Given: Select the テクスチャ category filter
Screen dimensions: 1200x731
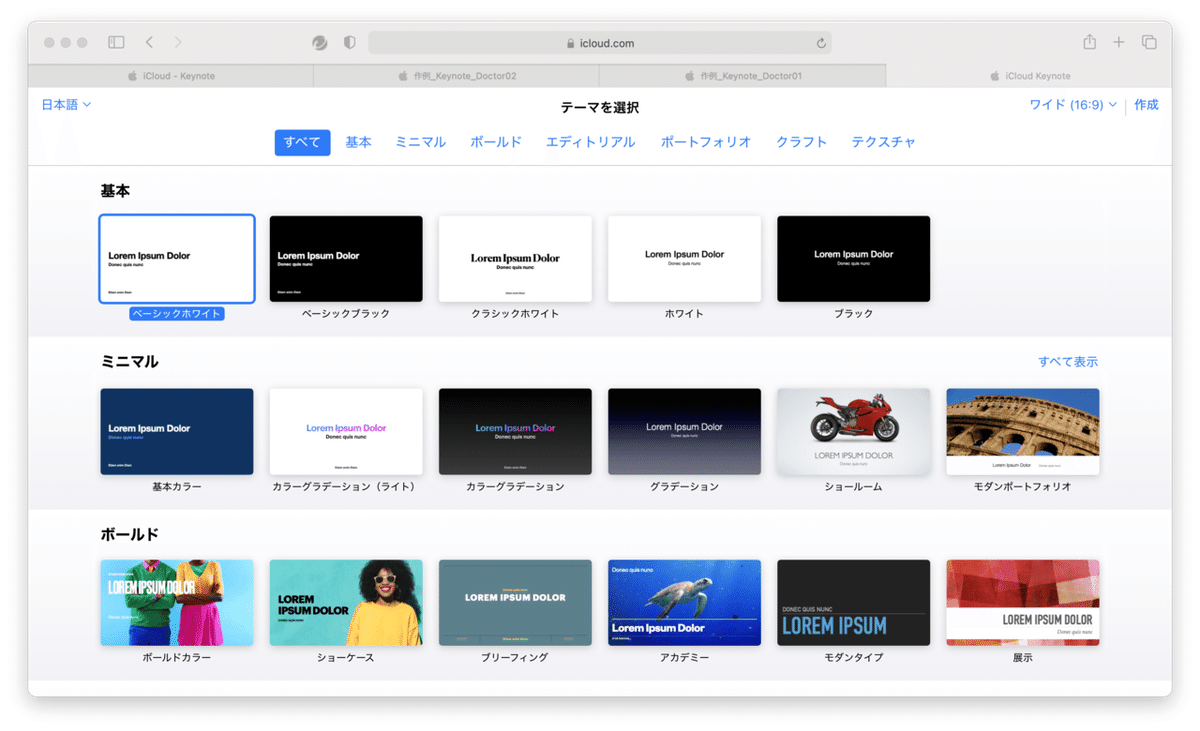Looking at the screenshot, I should 883,142.
